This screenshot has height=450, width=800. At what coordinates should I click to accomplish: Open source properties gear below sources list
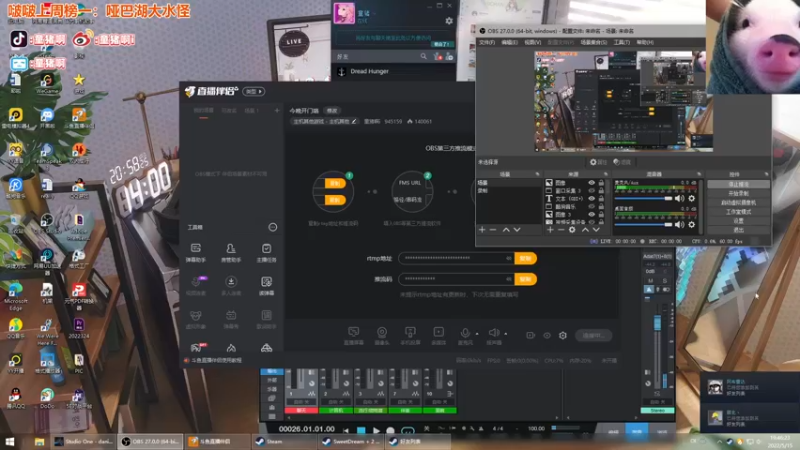(x=572, y=230)
